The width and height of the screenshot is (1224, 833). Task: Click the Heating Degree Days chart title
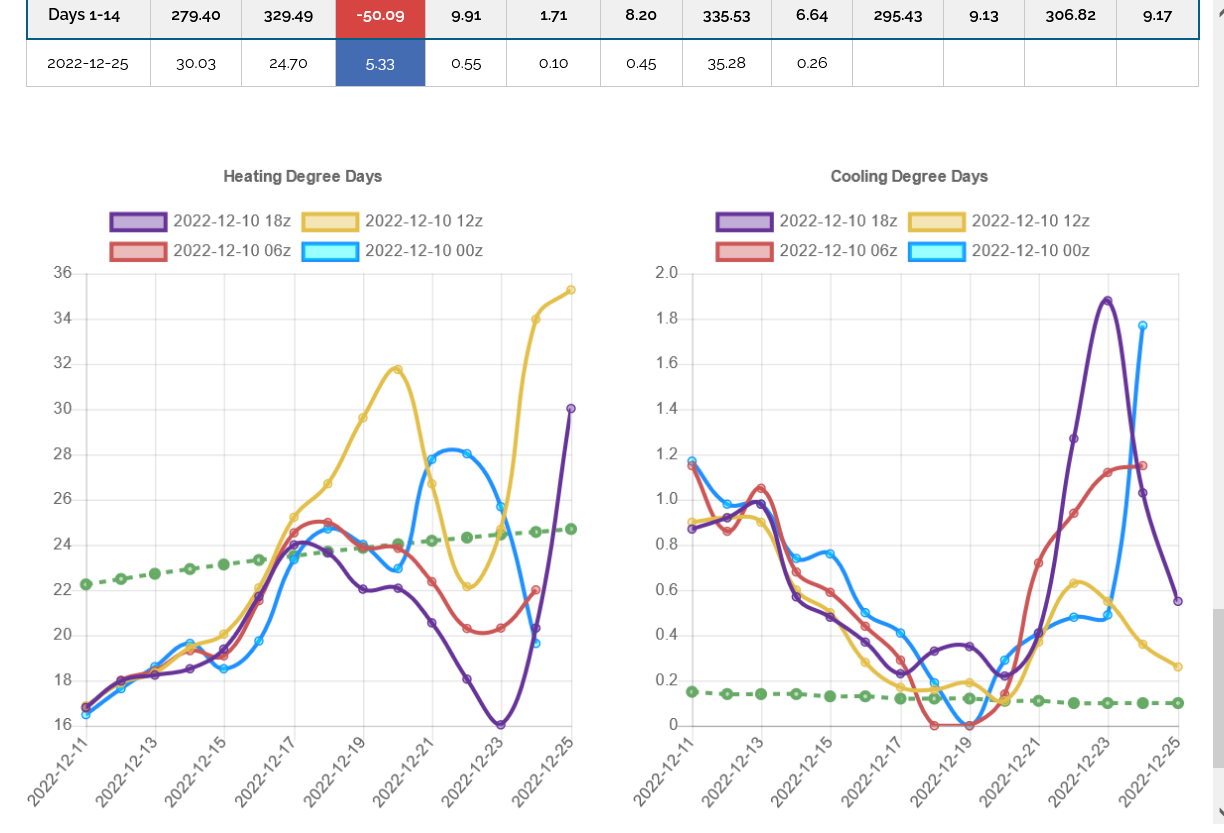(x=302, y=176)
